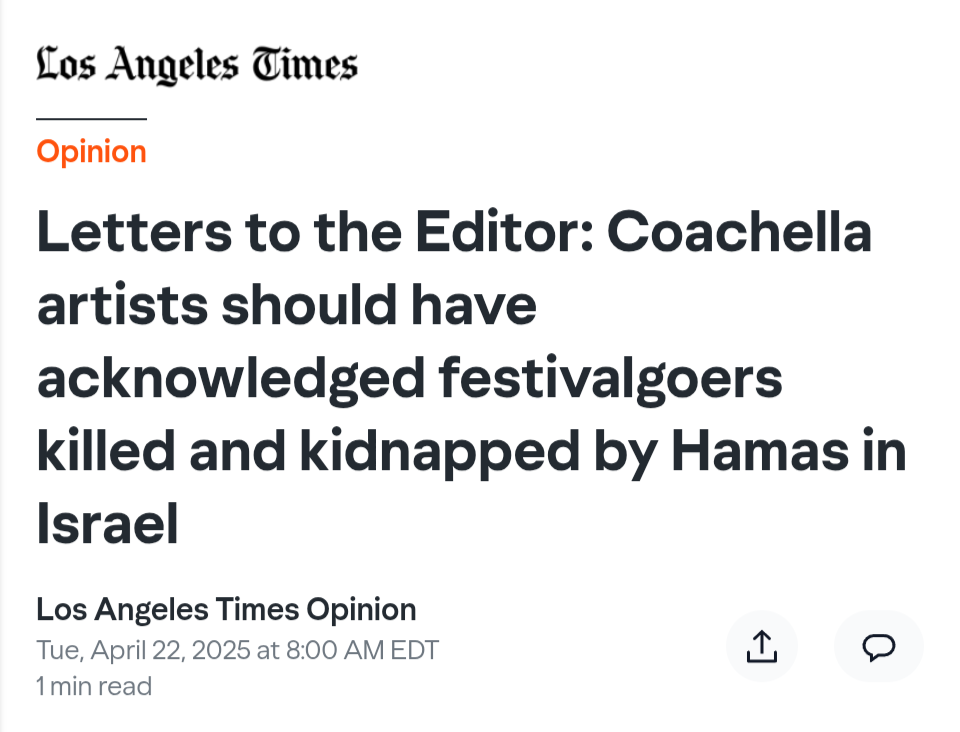Click the article headline first line
The image size is (960, 732).
point(454,232)
